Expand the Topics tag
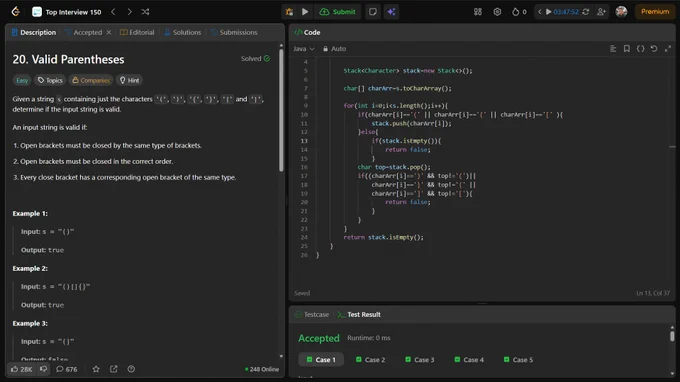The width and height of the screenshot is (680, 382). 50,80
